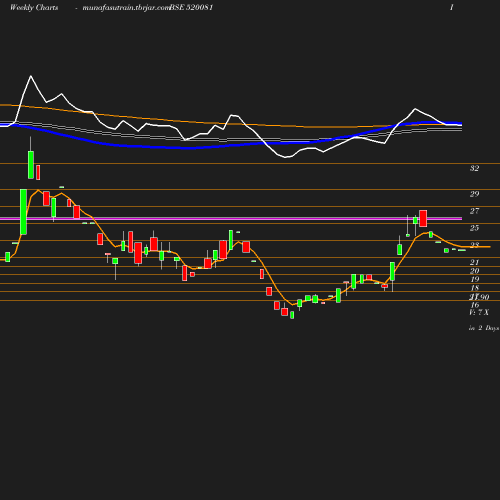The image size is (500, 500).
Task: Click the tallest green candlestick near the left
Action: click(x=23, y=212)
